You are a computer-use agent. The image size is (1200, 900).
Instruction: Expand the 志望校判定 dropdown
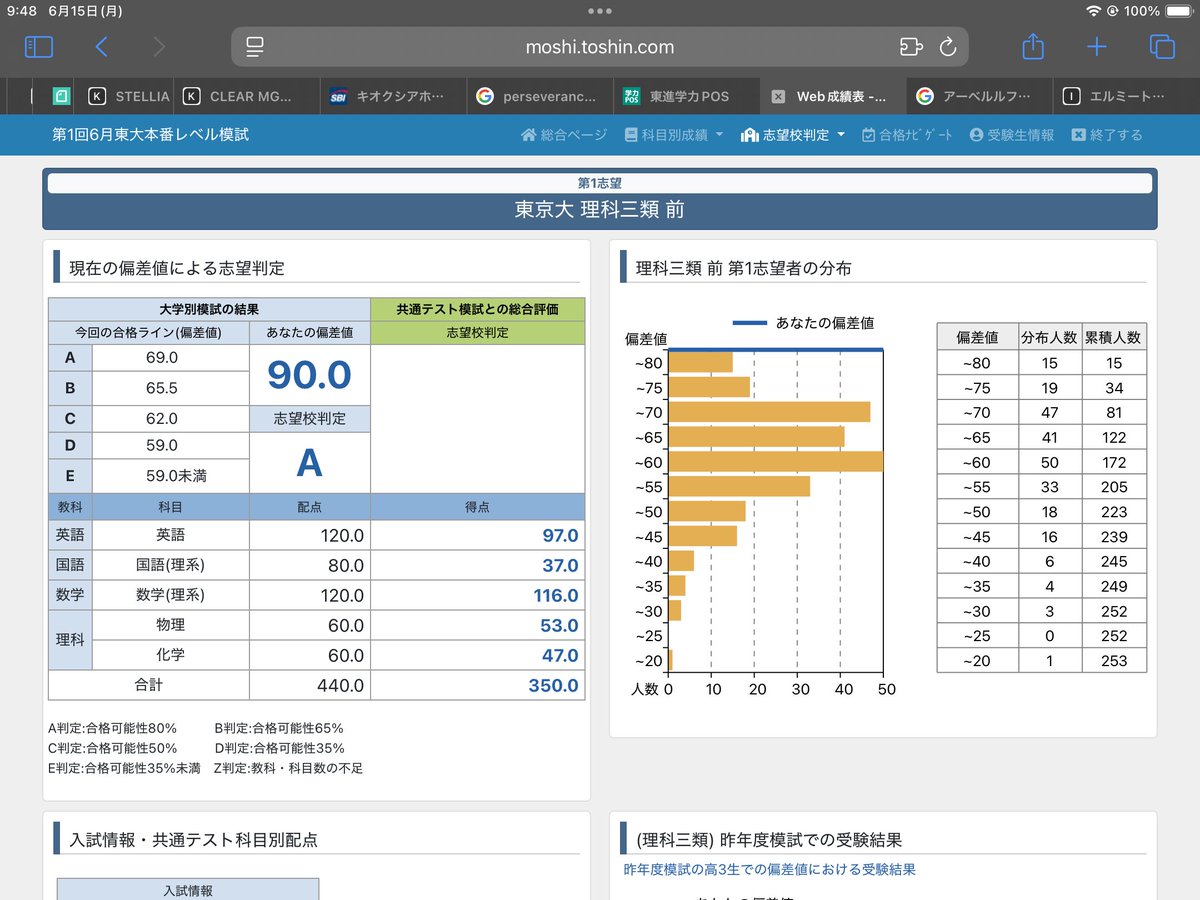click(x=793, y=135)
